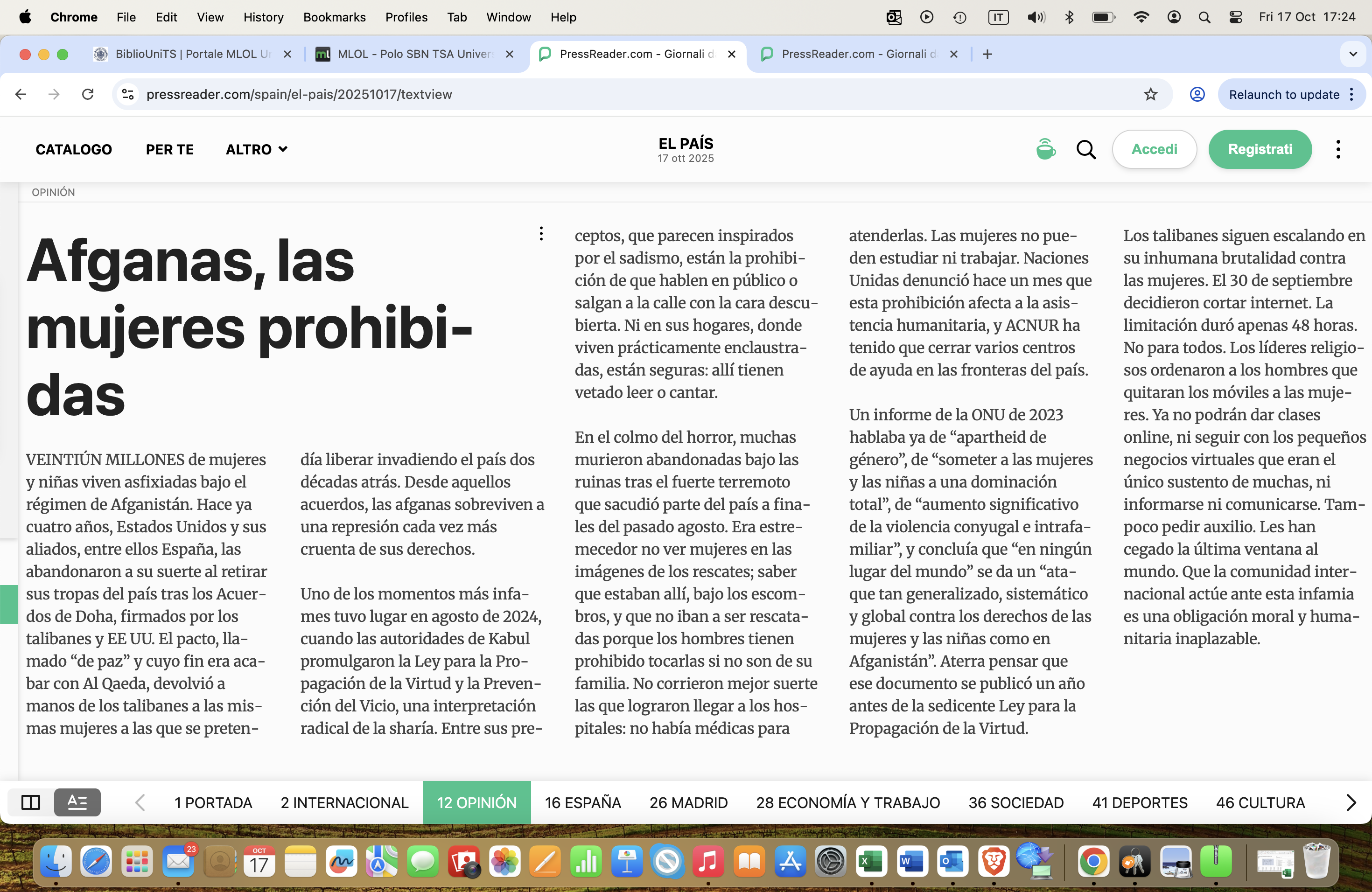1372x892 pixels.
Task: Click the PressReader search magnifier icon
Action: 1086,149
